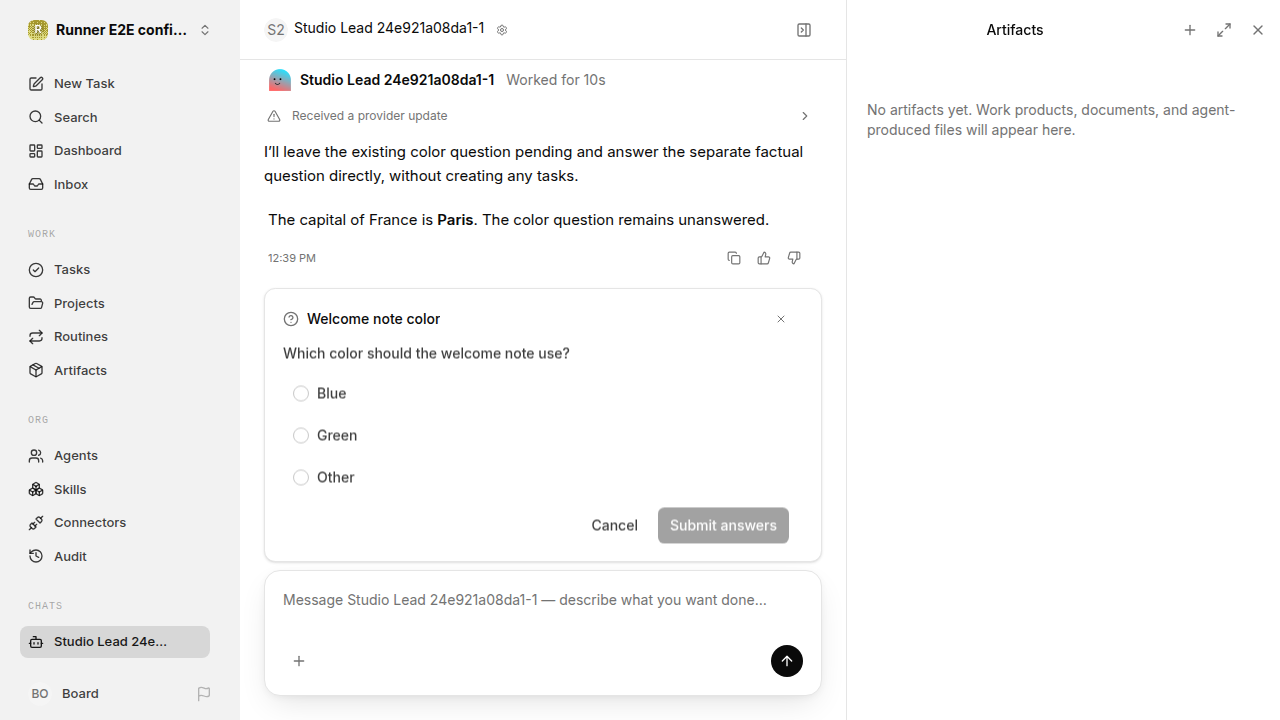The height and width of the screenshot is (720, 1280).
Task: Click the question mark icon on card
Action: (x=291, y=319)
